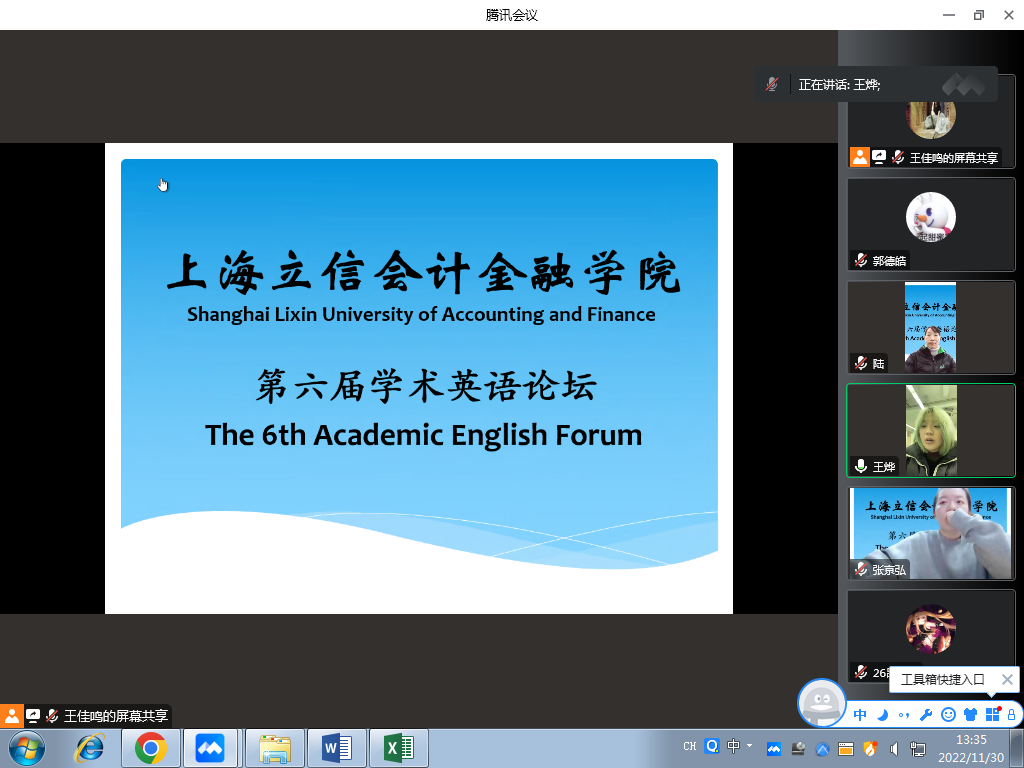Screen dimensions: 1024x768
Task: Expand the language bar options arrow
Action: (750, 746)
